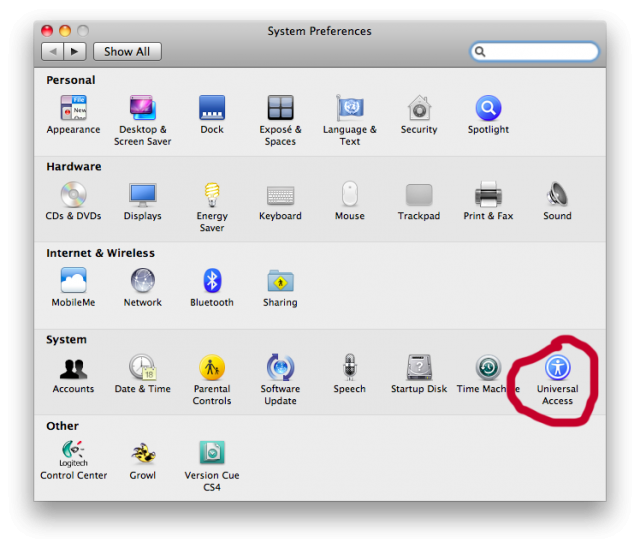Focus the System Preferences search field
The height and width of the screenshot is (548, 640).
tap(534, 51)
